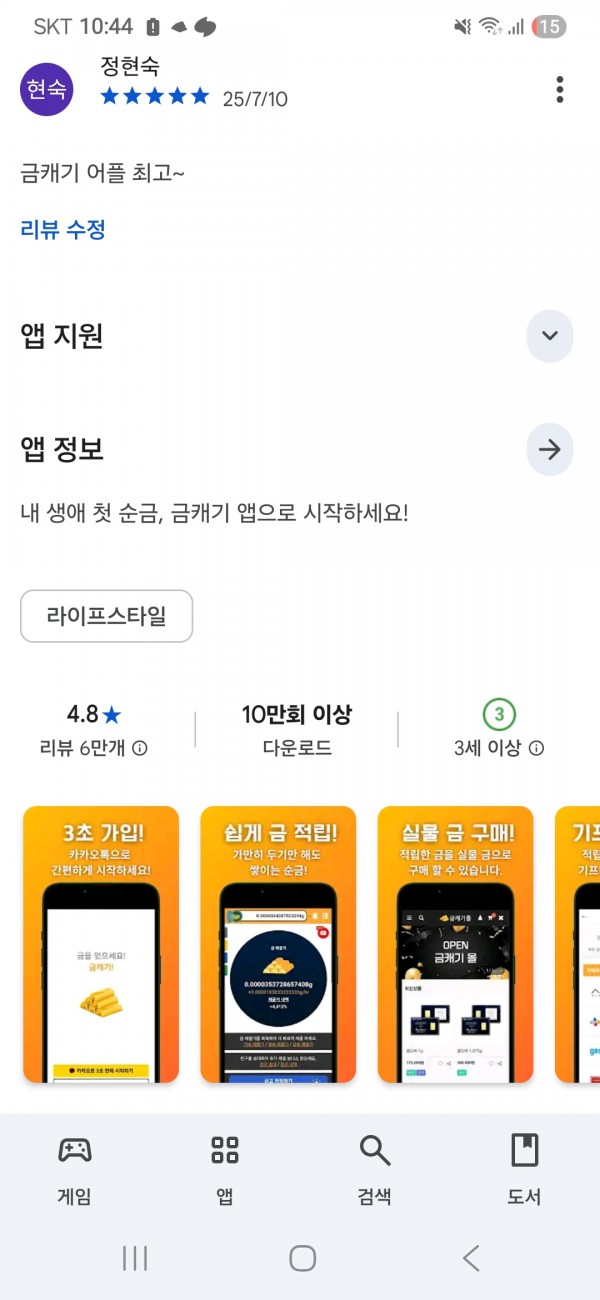
Task: Open the 실물 금 구매 screenshot
Action: [x=455, y=945]
